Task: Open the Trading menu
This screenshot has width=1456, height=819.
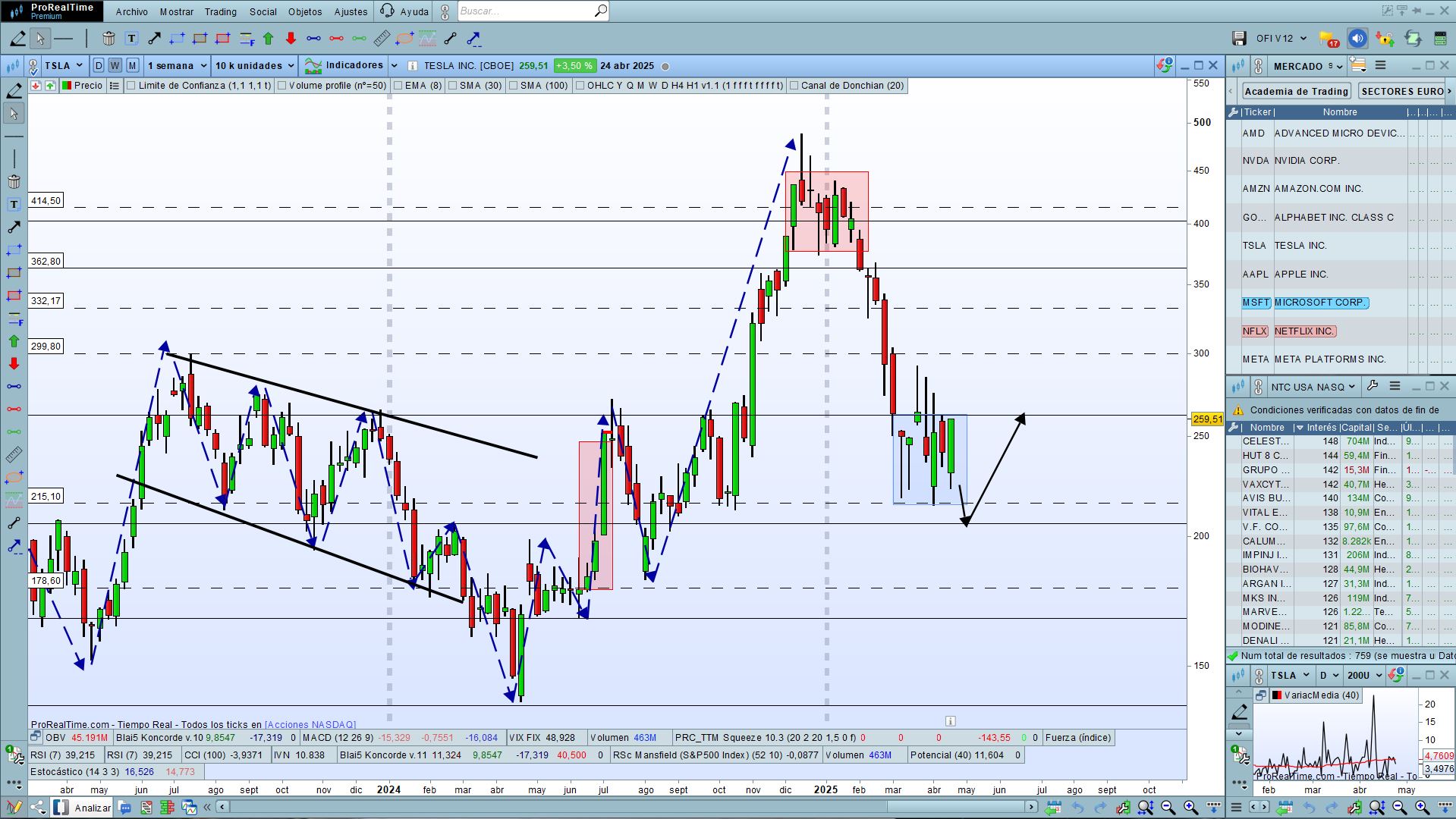Action: click(x=220, y=11)
